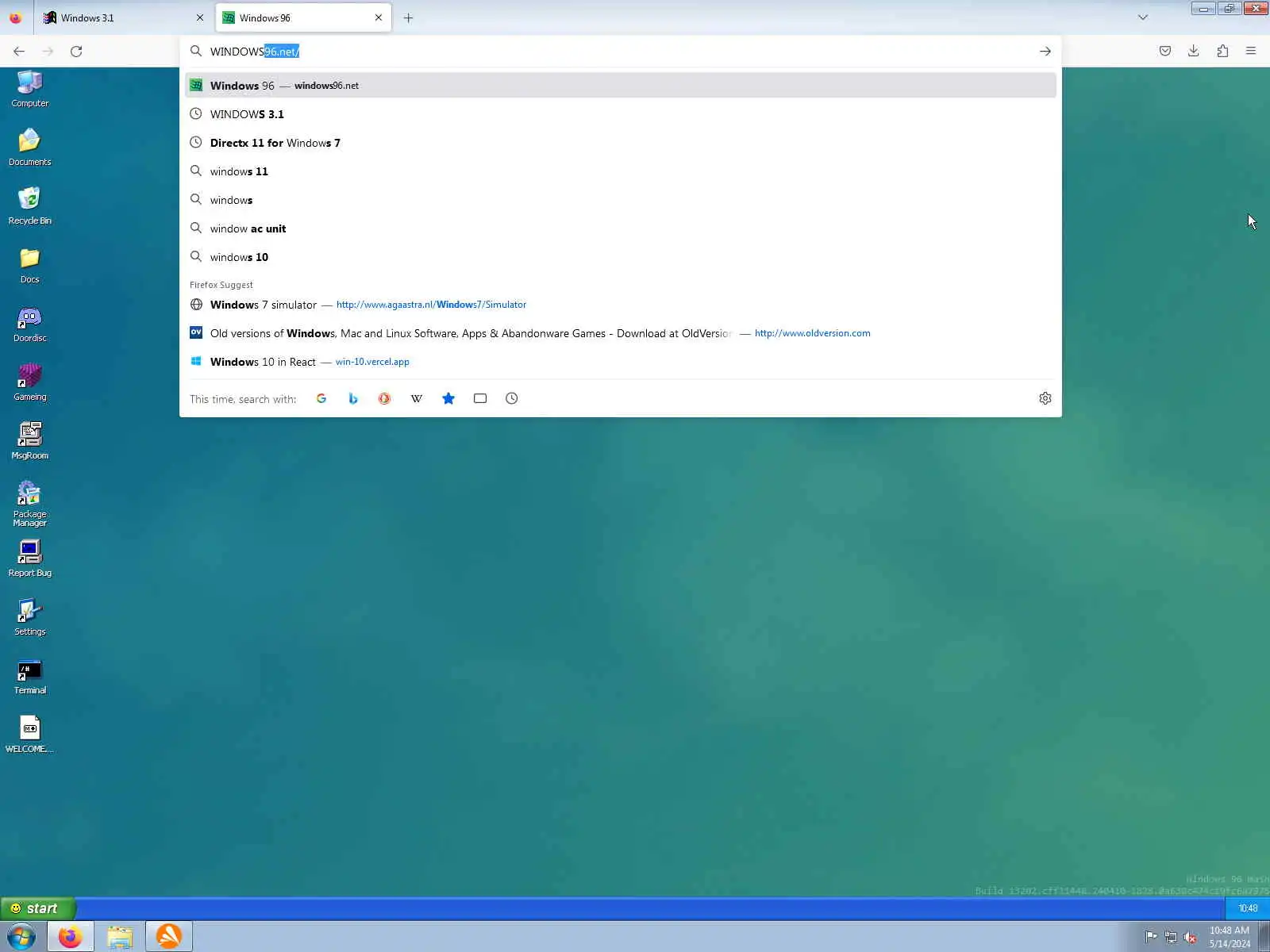This screenshot has width=1270, height=952.
Task: Search with DuckDuckGo this time
Action: click(x=385, y=398)
